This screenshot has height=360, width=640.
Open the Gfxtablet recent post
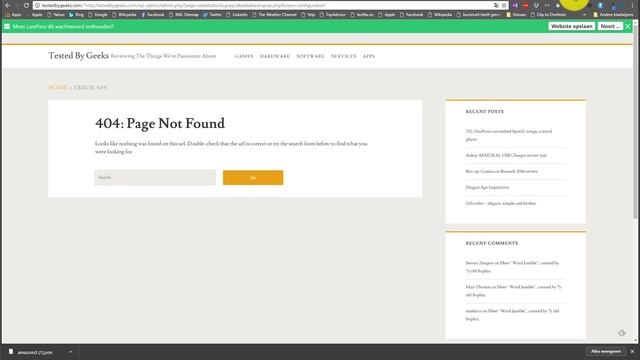500,203
